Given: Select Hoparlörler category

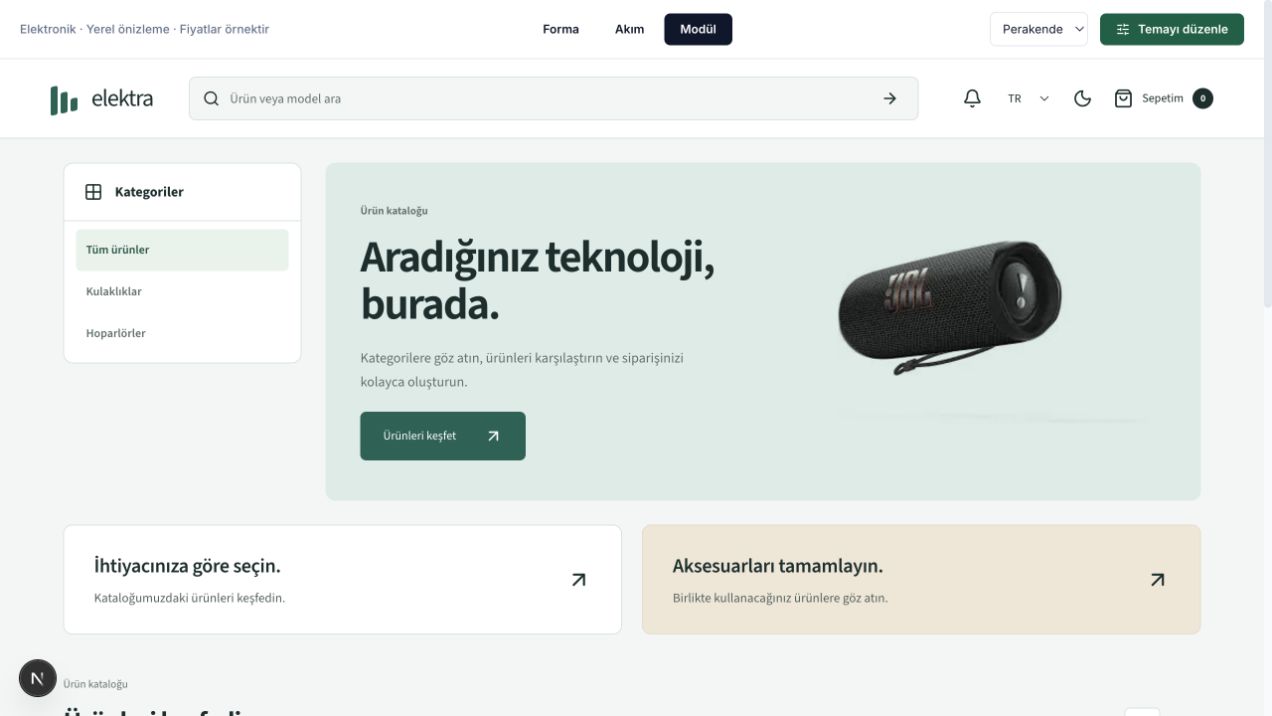Looking at the screenshot, I should click(x=182, y=333).
